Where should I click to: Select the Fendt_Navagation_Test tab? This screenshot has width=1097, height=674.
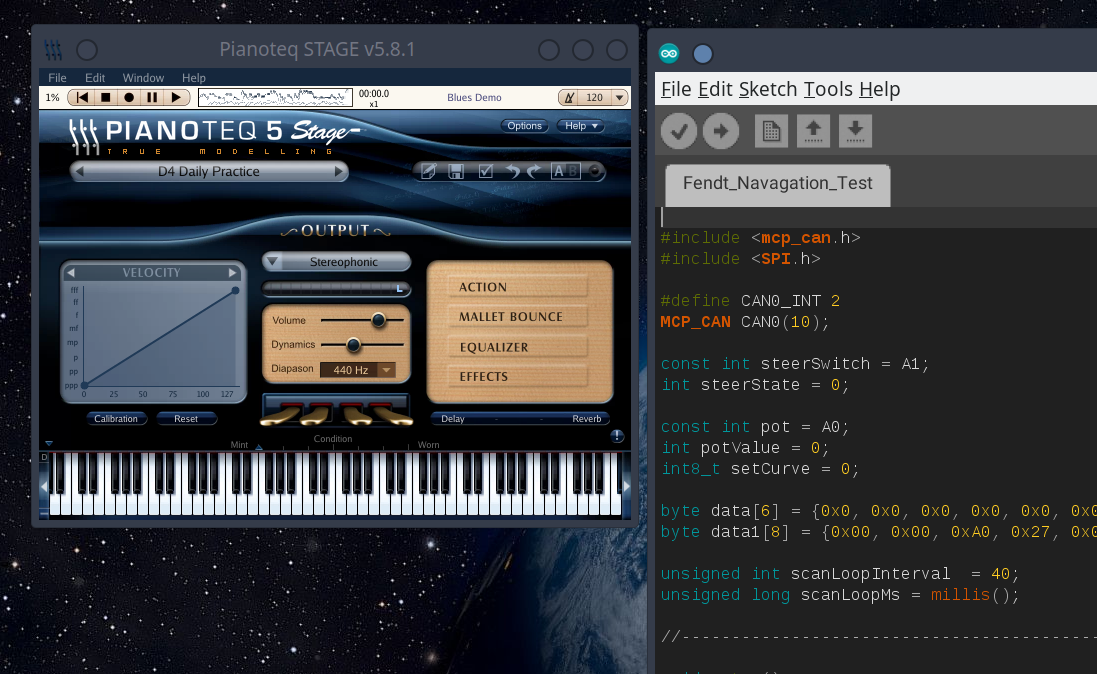[x=777, y=185]
